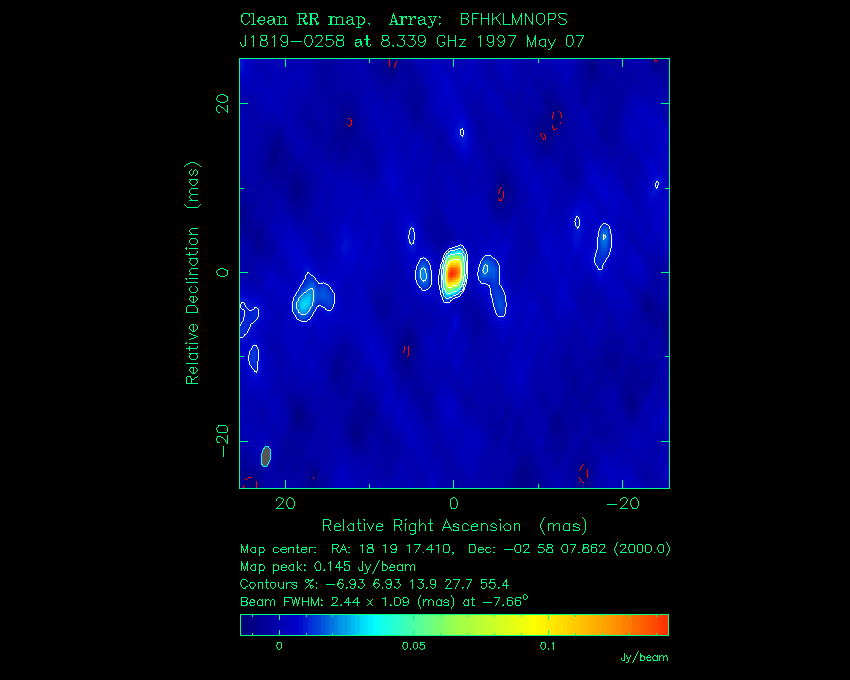Click the small white contour at the map top center

[462, 132]
